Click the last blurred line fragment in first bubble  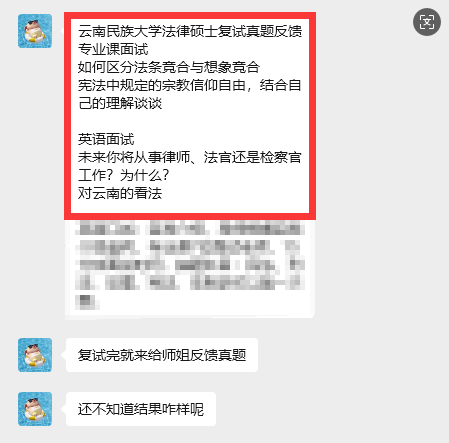tap(87, 302)
